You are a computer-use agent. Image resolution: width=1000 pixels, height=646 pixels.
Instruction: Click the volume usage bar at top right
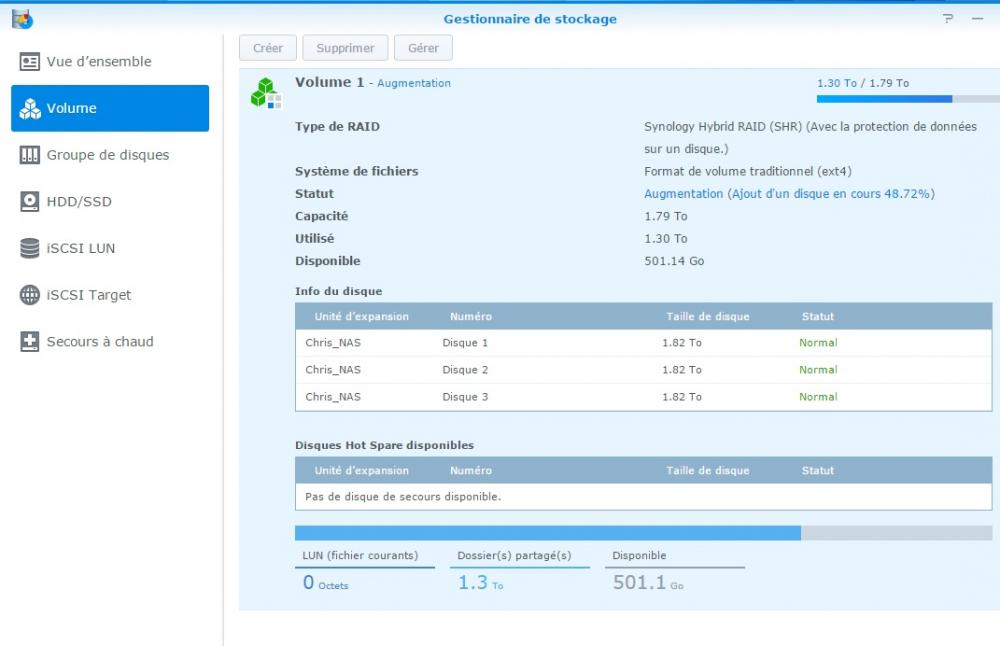point(907,99)
